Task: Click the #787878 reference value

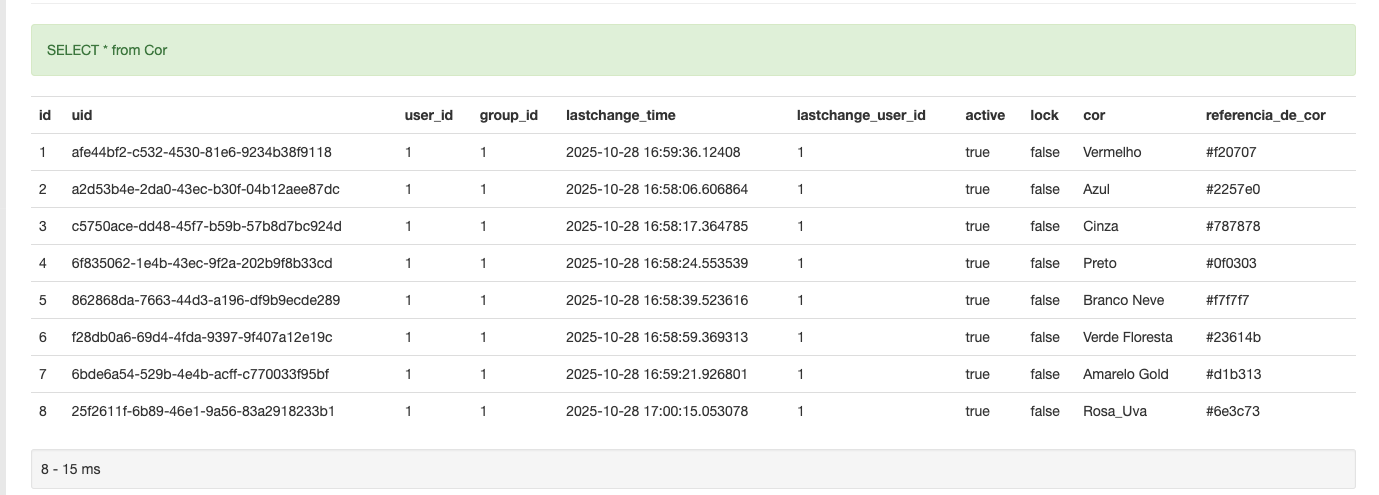Action: point(1233,226)
